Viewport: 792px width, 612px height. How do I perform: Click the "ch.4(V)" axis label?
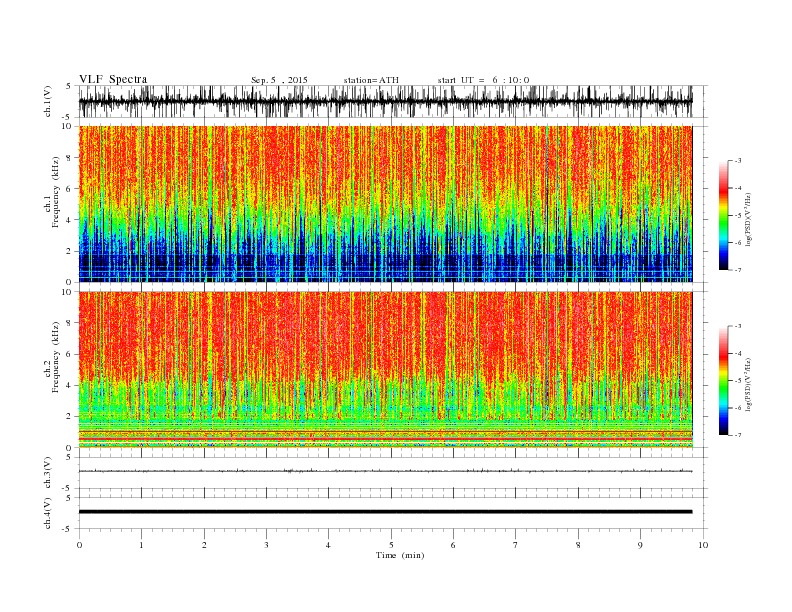coord(48,513)
